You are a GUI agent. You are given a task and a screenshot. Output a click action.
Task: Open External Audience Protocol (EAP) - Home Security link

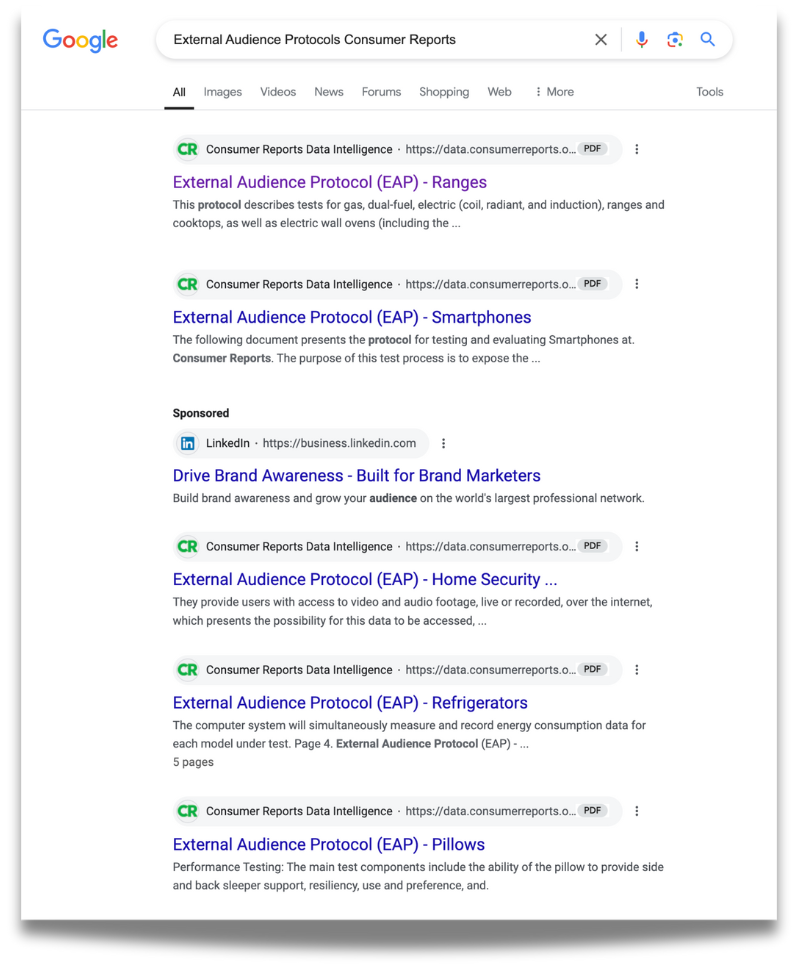click(x=365, y=580)
